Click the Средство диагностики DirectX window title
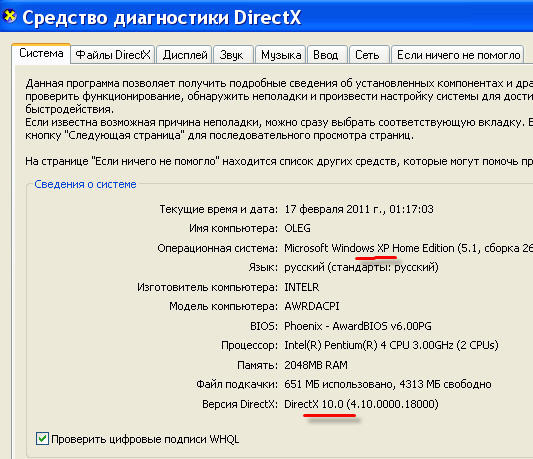 [x=162, y=17]
